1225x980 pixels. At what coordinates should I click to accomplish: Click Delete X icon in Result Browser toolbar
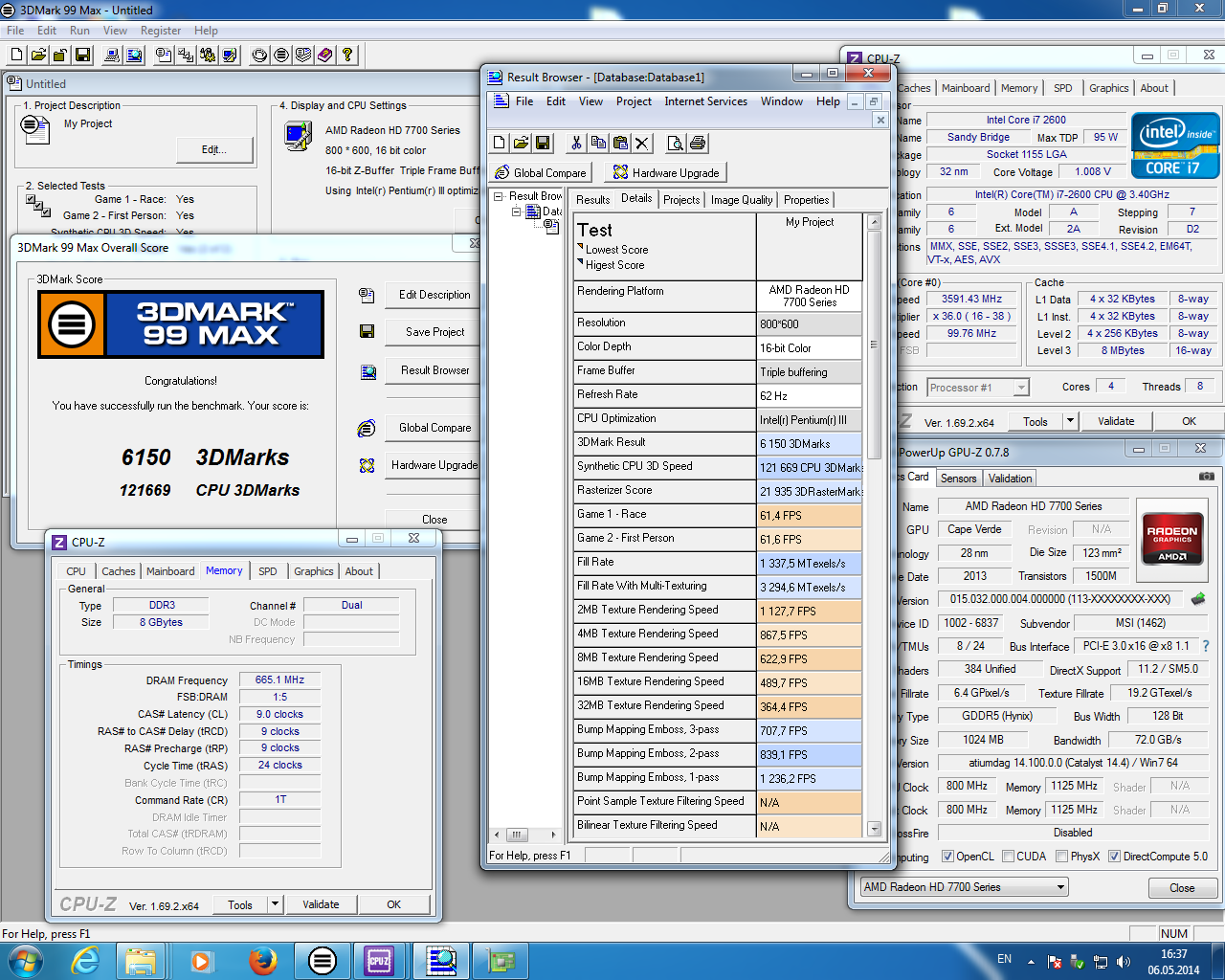coord(642,143)
